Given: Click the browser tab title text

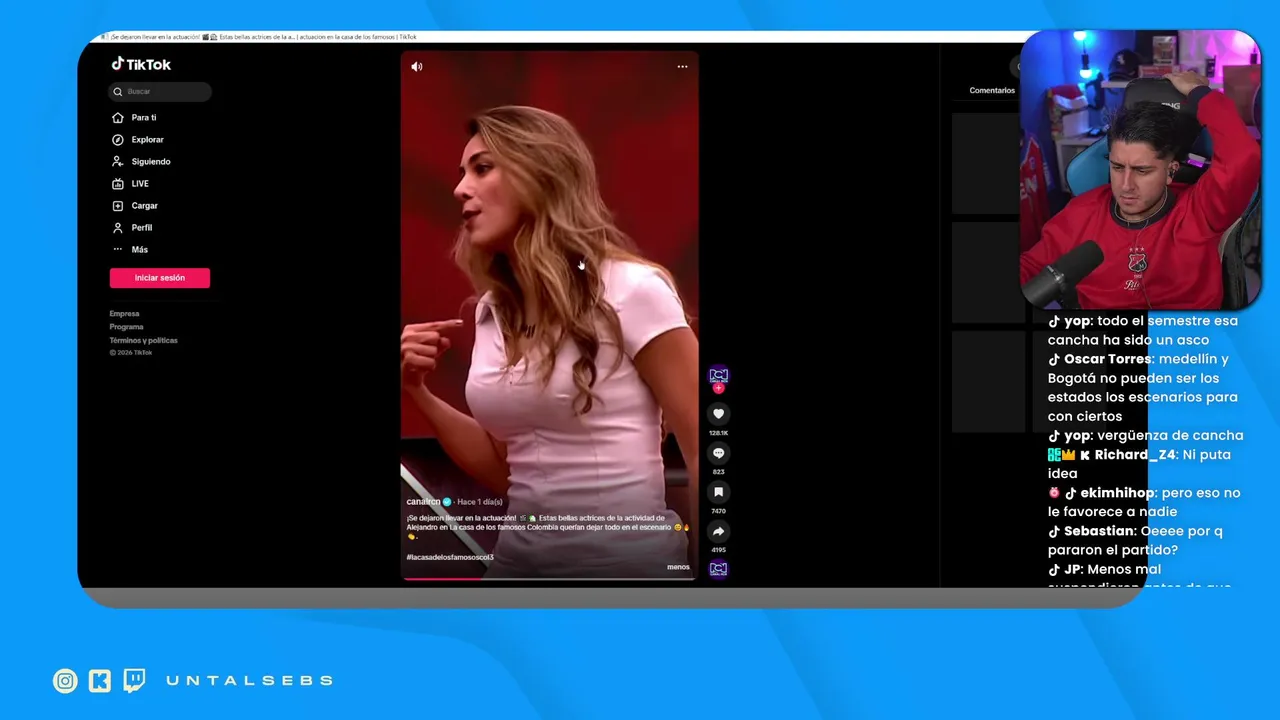Looking at the screenshot, I should (x=263, y=37).
